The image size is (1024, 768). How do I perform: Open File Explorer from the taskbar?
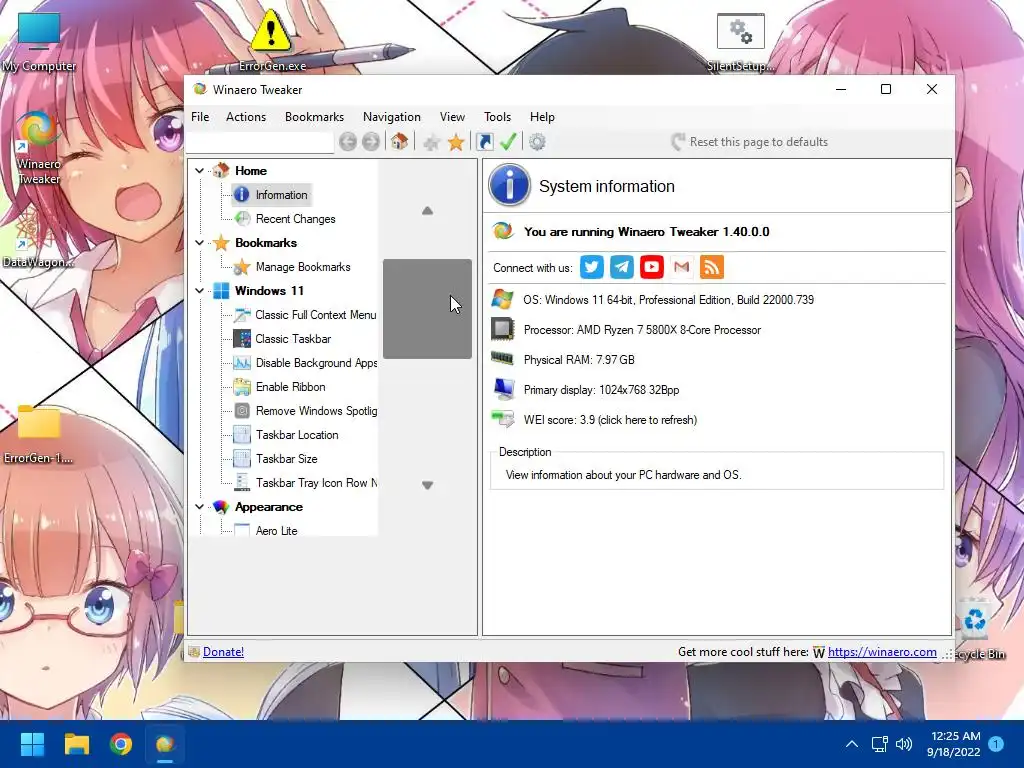77,744
